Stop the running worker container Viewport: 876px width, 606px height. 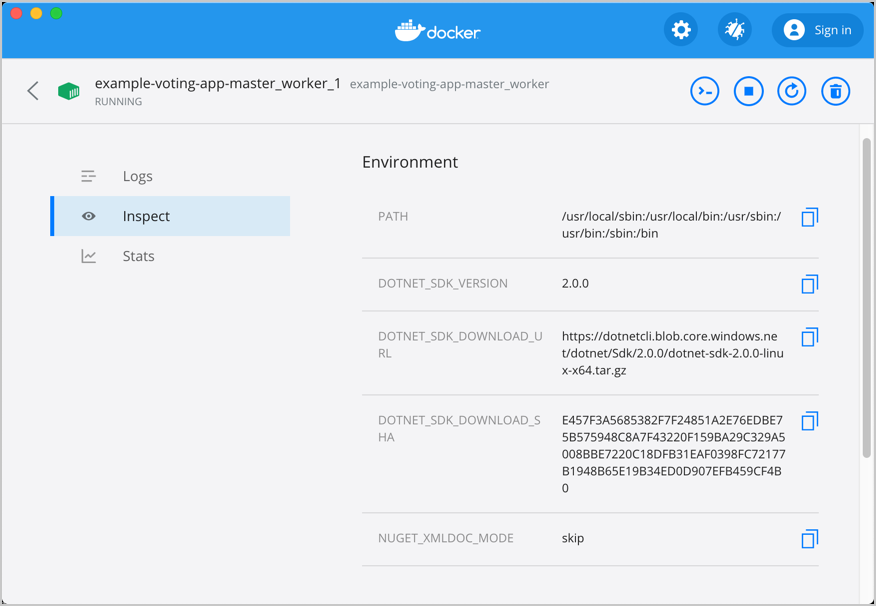(748, 91)
